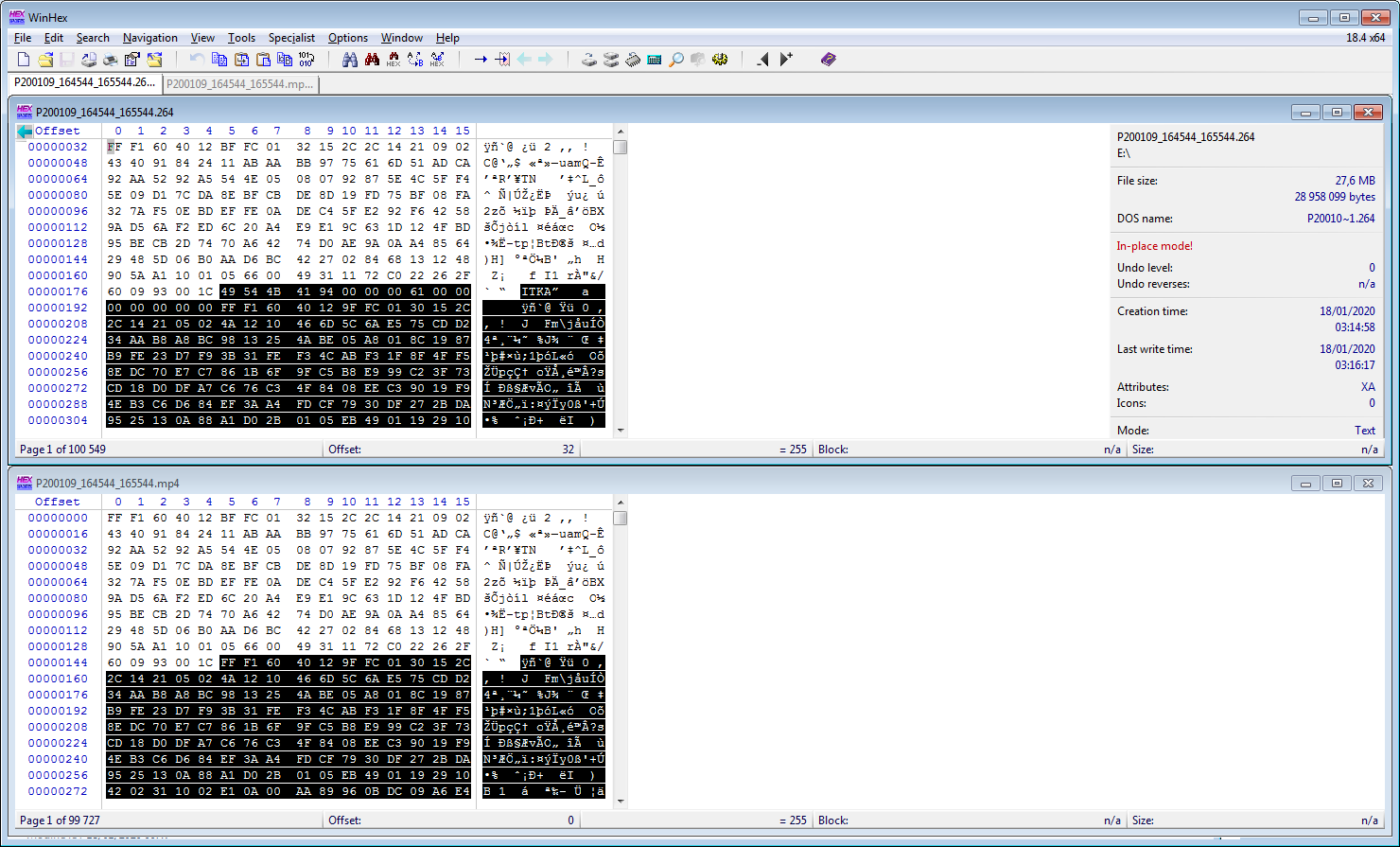Image resolution: width=1400 pixels, height=847 pixels.
Task: Click the Replace Hex Values icon
Action: [x=437, y=60]
